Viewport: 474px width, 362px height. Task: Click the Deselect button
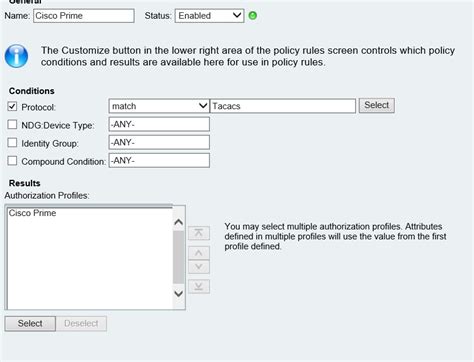click(x=81, y=324)
